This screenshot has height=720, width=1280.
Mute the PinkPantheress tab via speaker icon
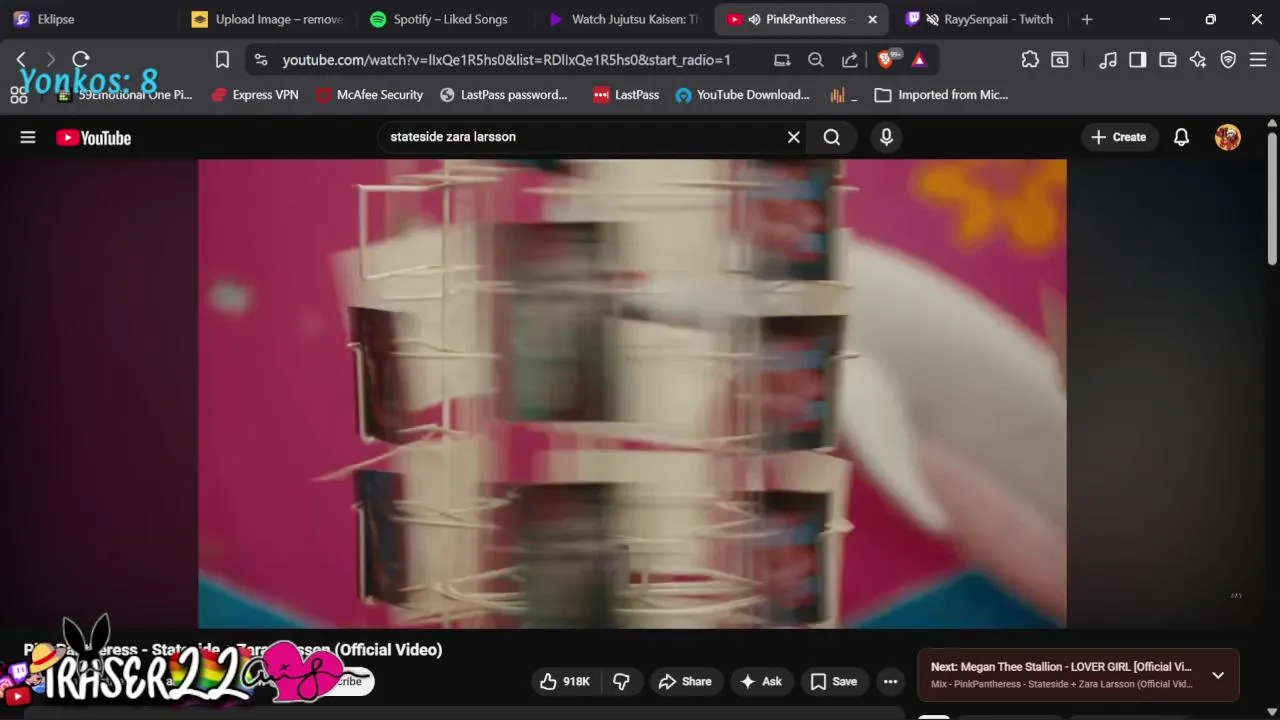point(755,19)
